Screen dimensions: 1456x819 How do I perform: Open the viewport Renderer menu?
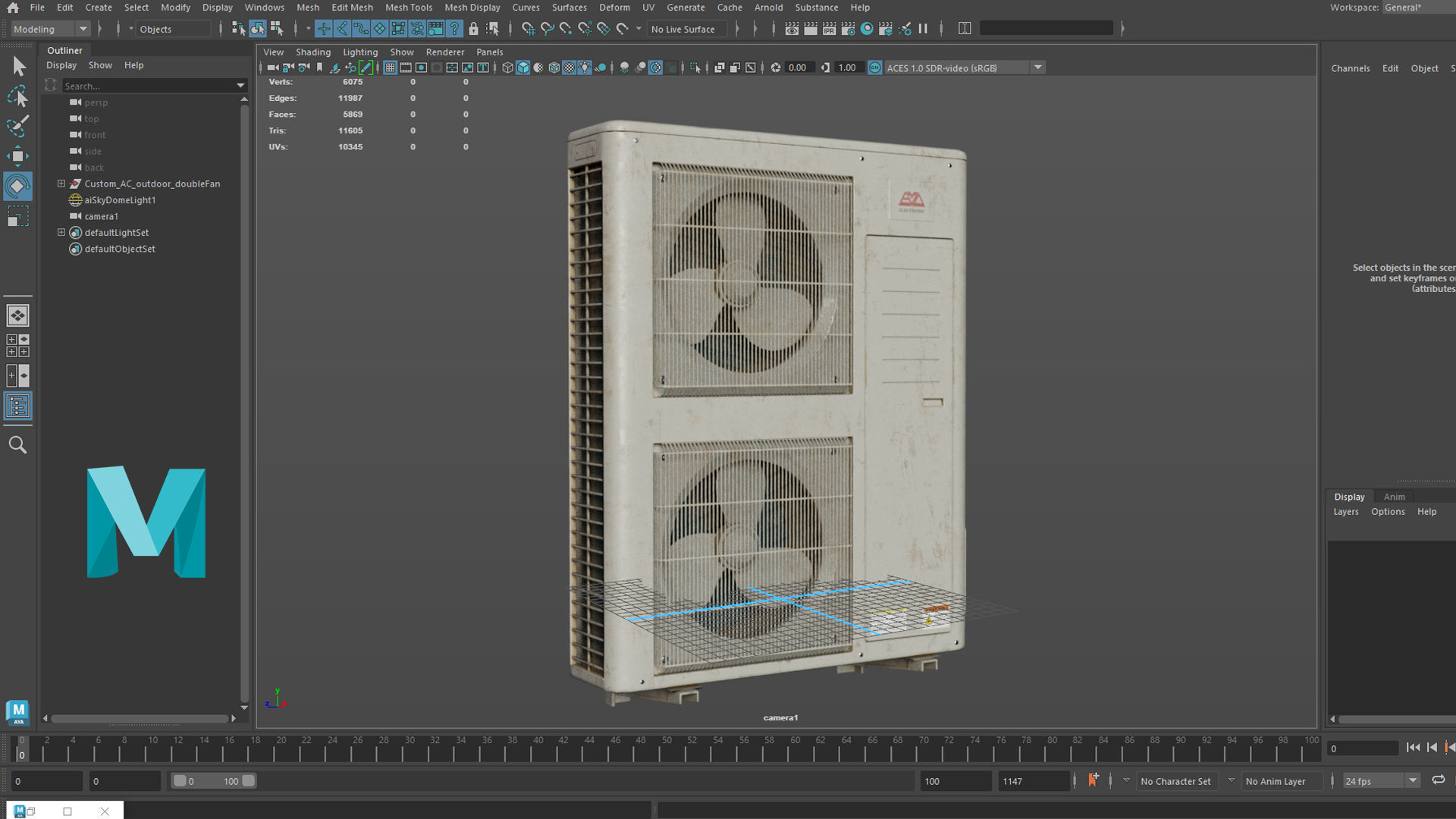tap(444, 52)
